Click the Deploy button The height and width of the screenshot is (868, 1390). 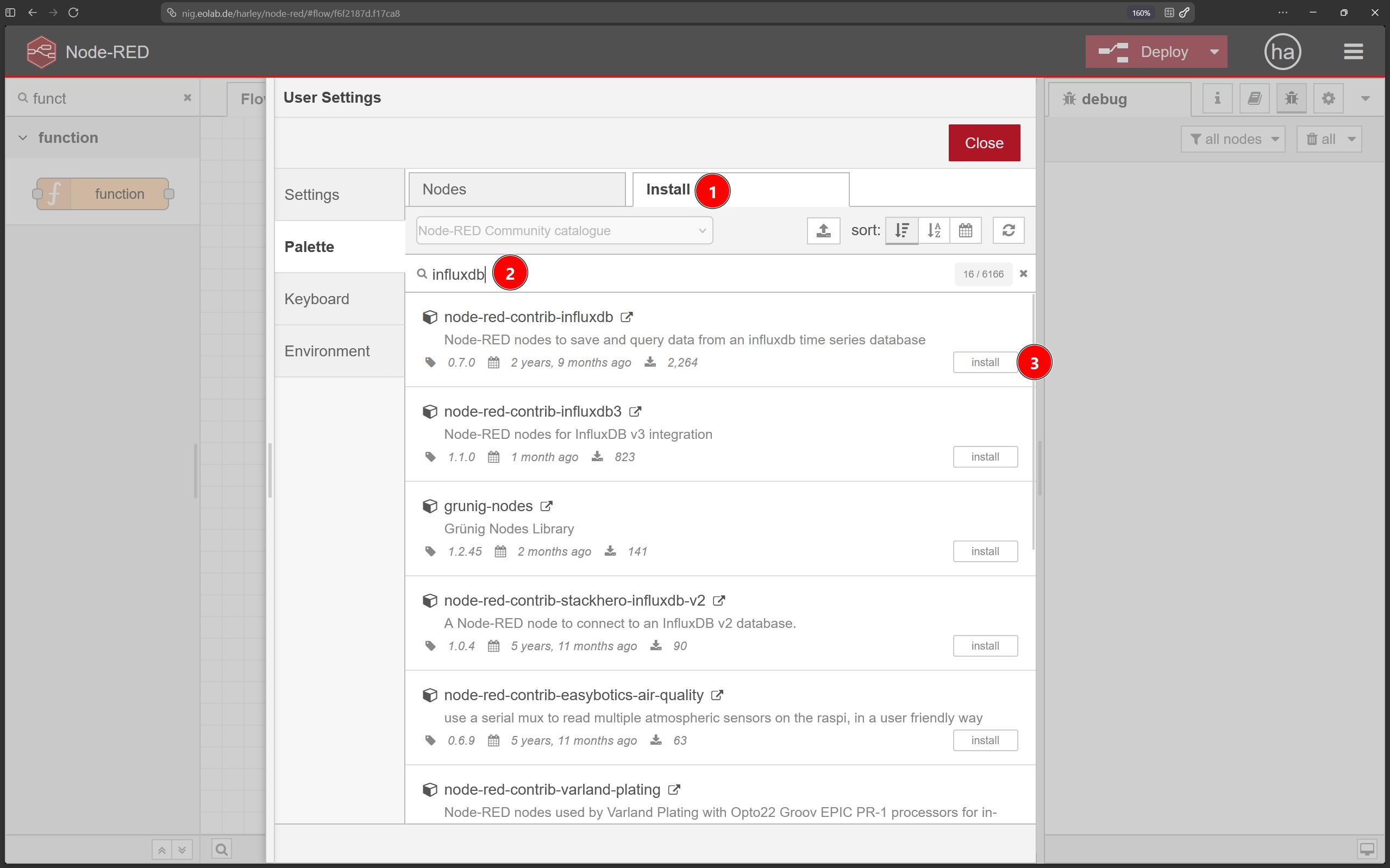1144,52
